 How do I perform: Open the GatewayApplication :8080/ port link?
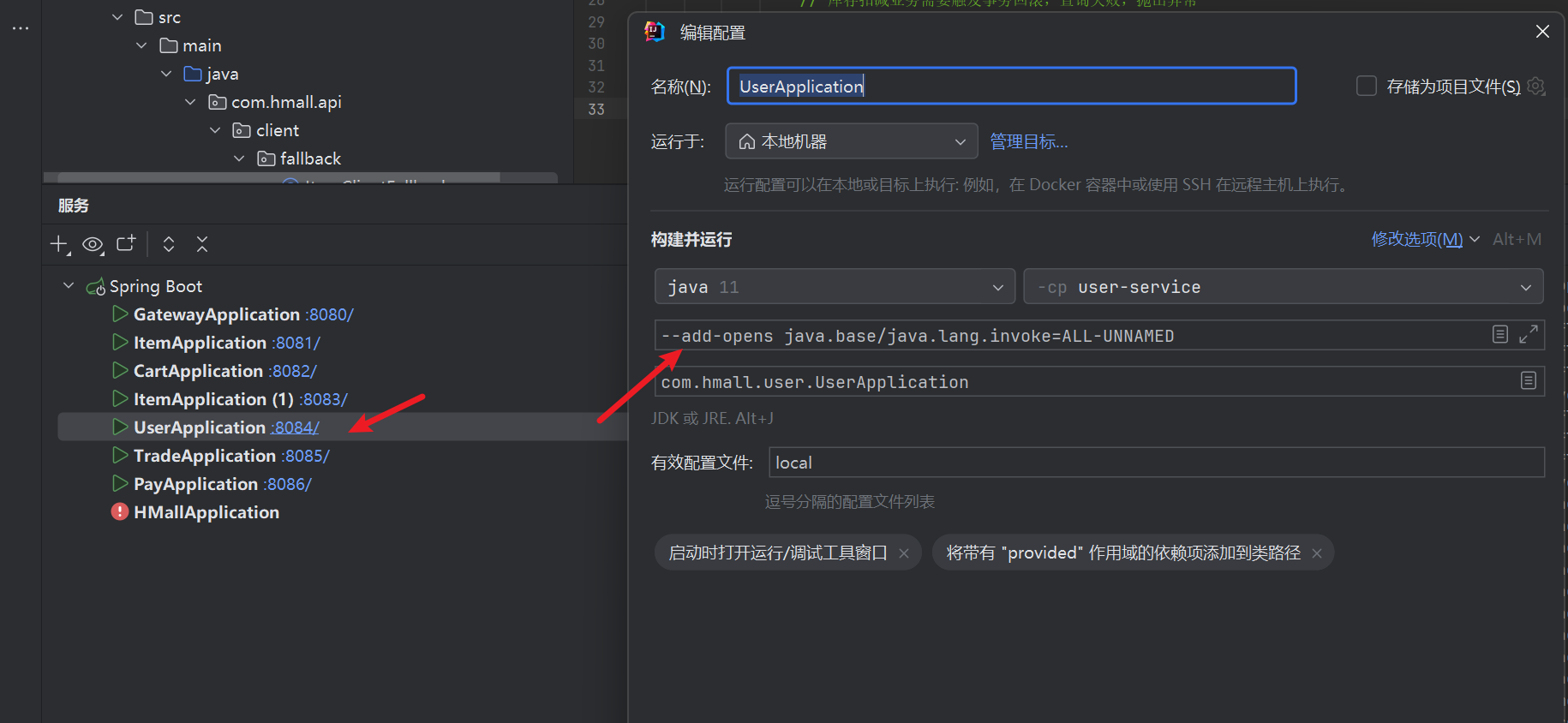[330, 314]
